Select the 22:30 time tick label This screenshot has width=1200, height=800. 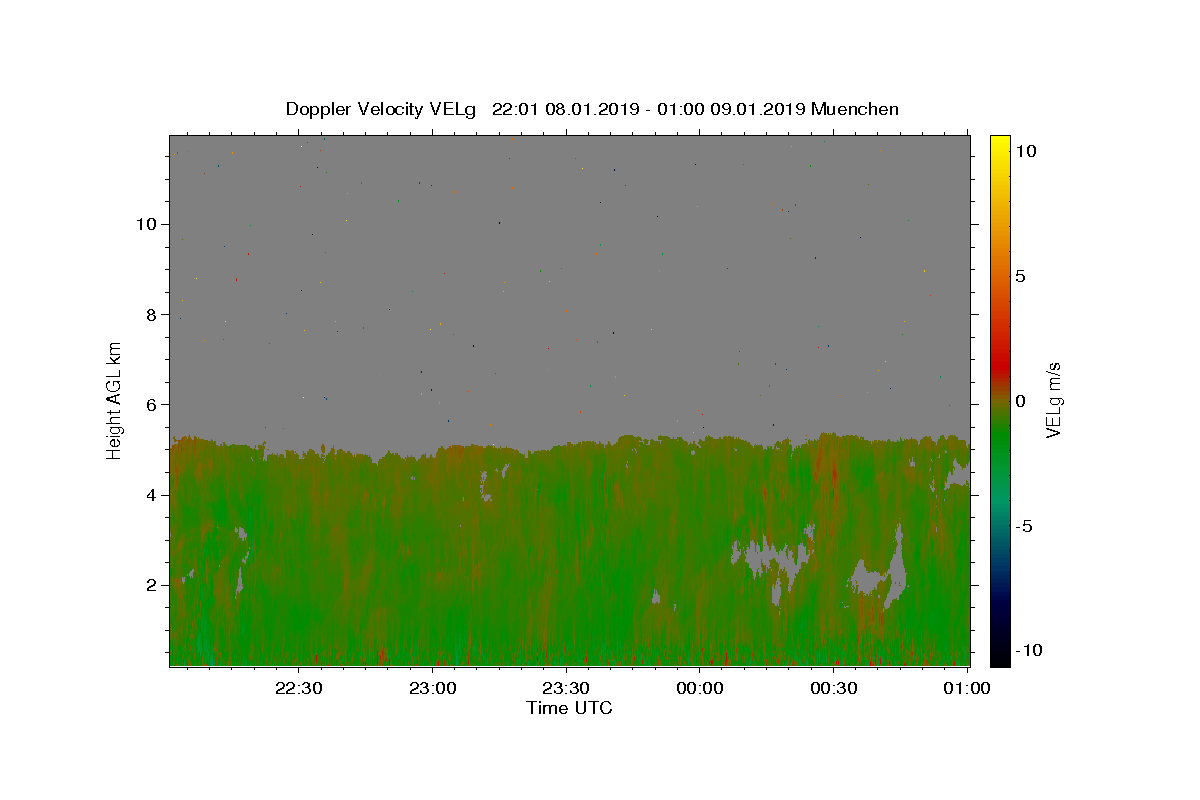point(299,689)
